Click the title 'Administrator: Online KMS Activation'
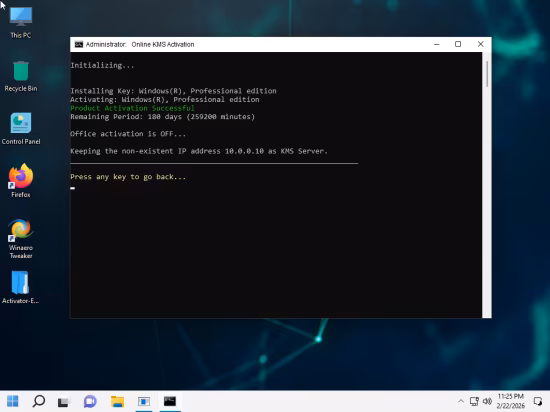 [x=140, y=45]
